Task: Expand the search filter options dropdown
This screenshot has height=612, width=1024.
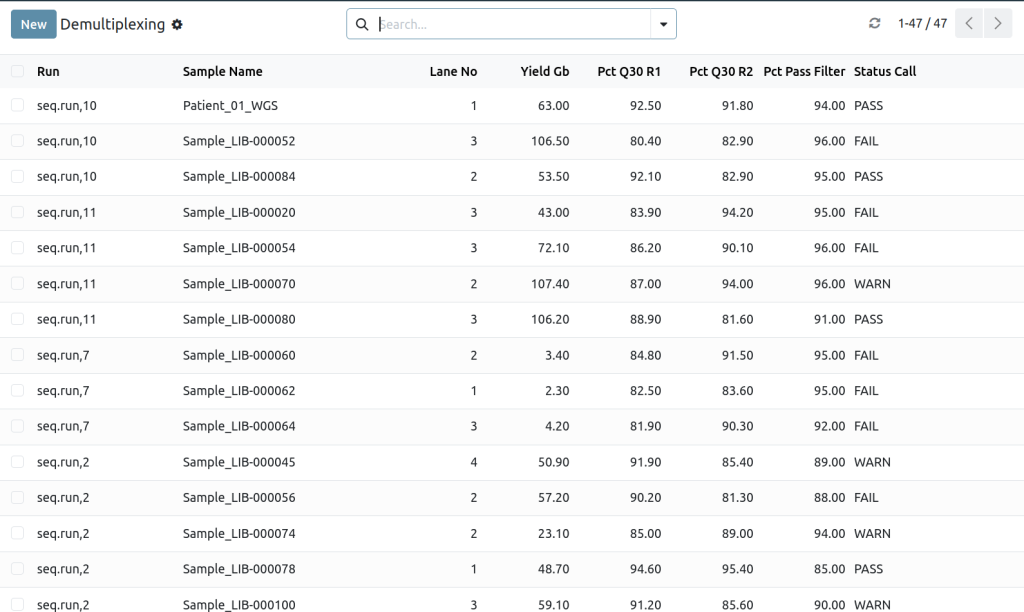Action: pos(661,23)
